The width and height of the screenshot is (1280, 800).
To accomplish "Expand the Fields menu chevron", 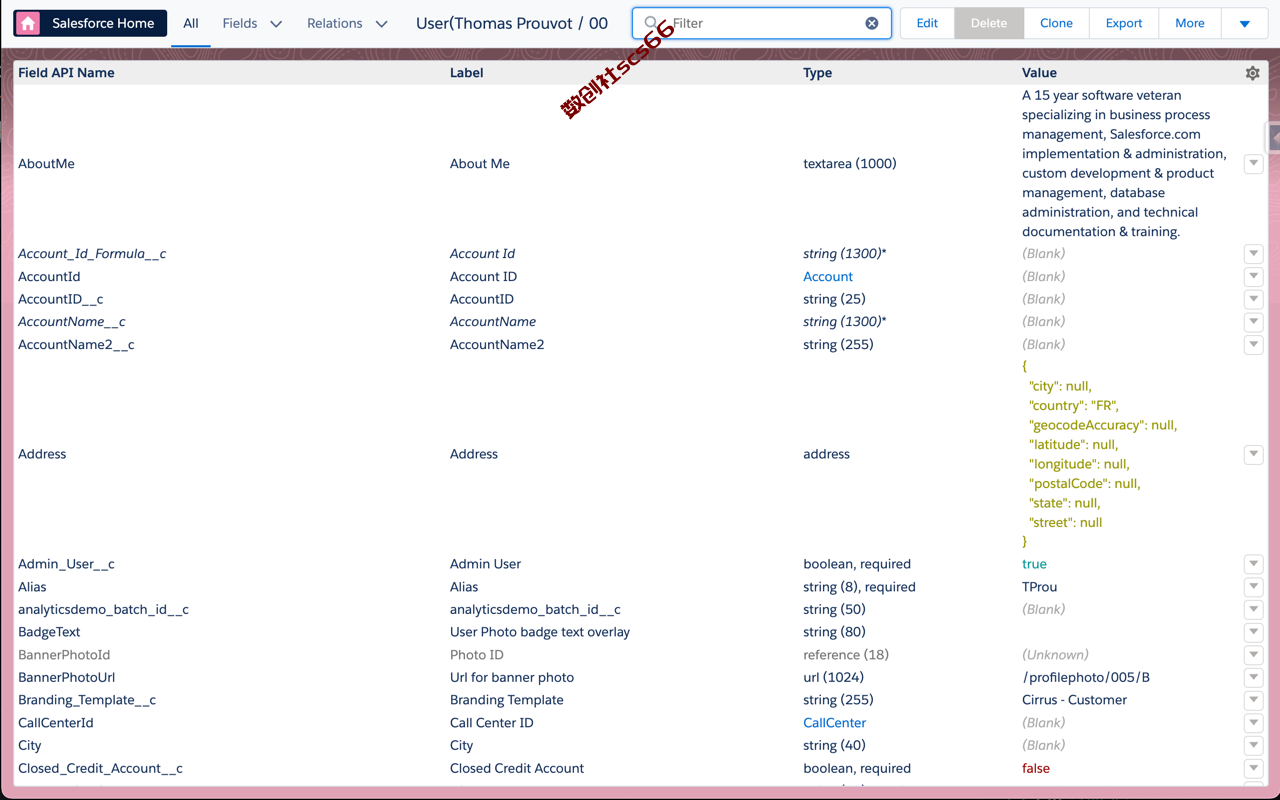I will (276, 23).
